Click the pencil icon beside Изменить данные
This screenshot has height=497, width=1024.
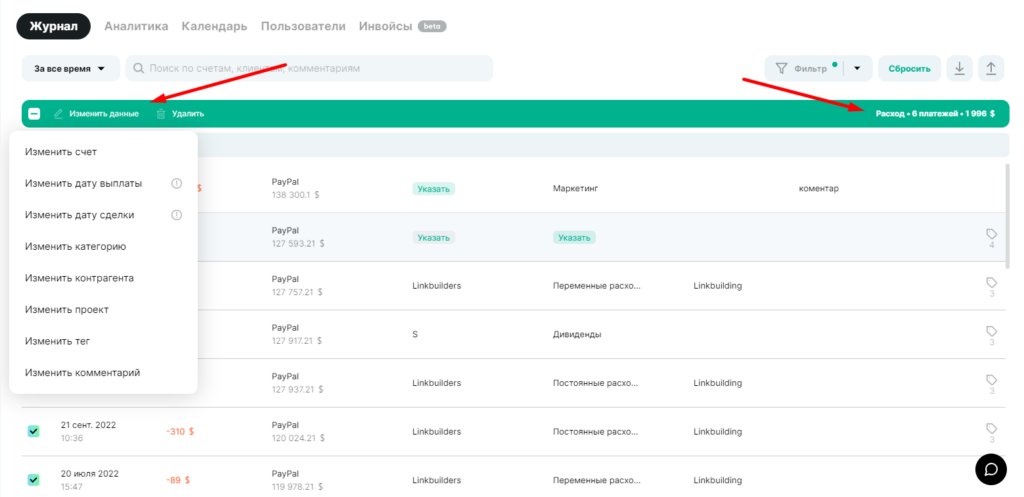coord(58,114)
